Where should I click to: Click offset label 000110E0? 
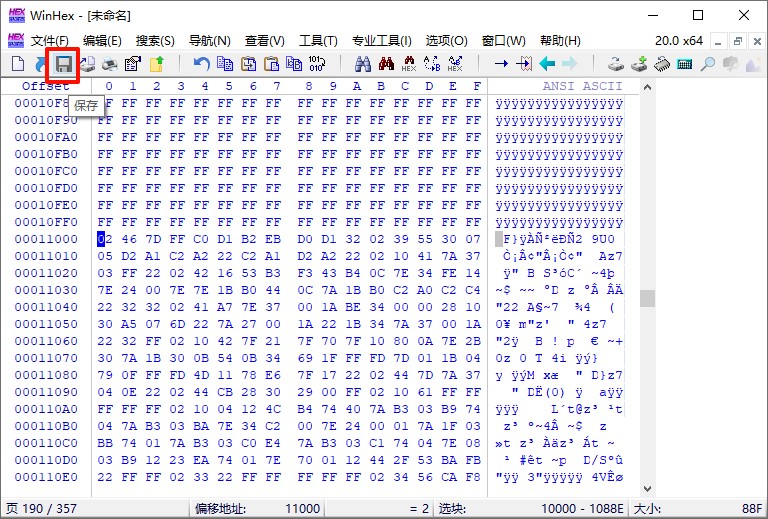point(46,477)
